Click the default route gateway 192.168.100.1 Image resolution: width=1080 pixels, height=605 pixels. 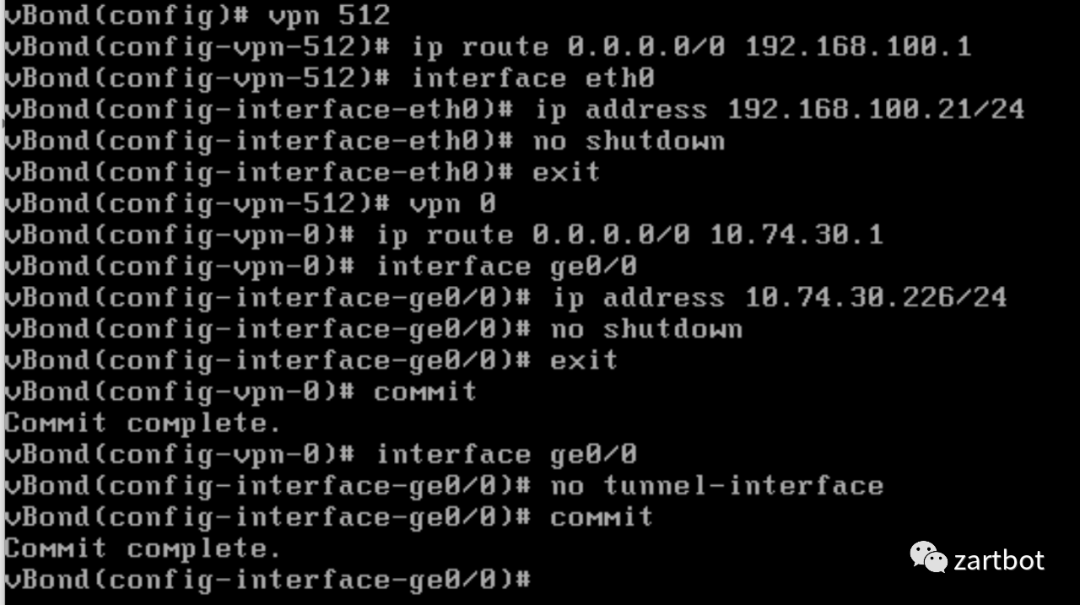click(858, 47)
